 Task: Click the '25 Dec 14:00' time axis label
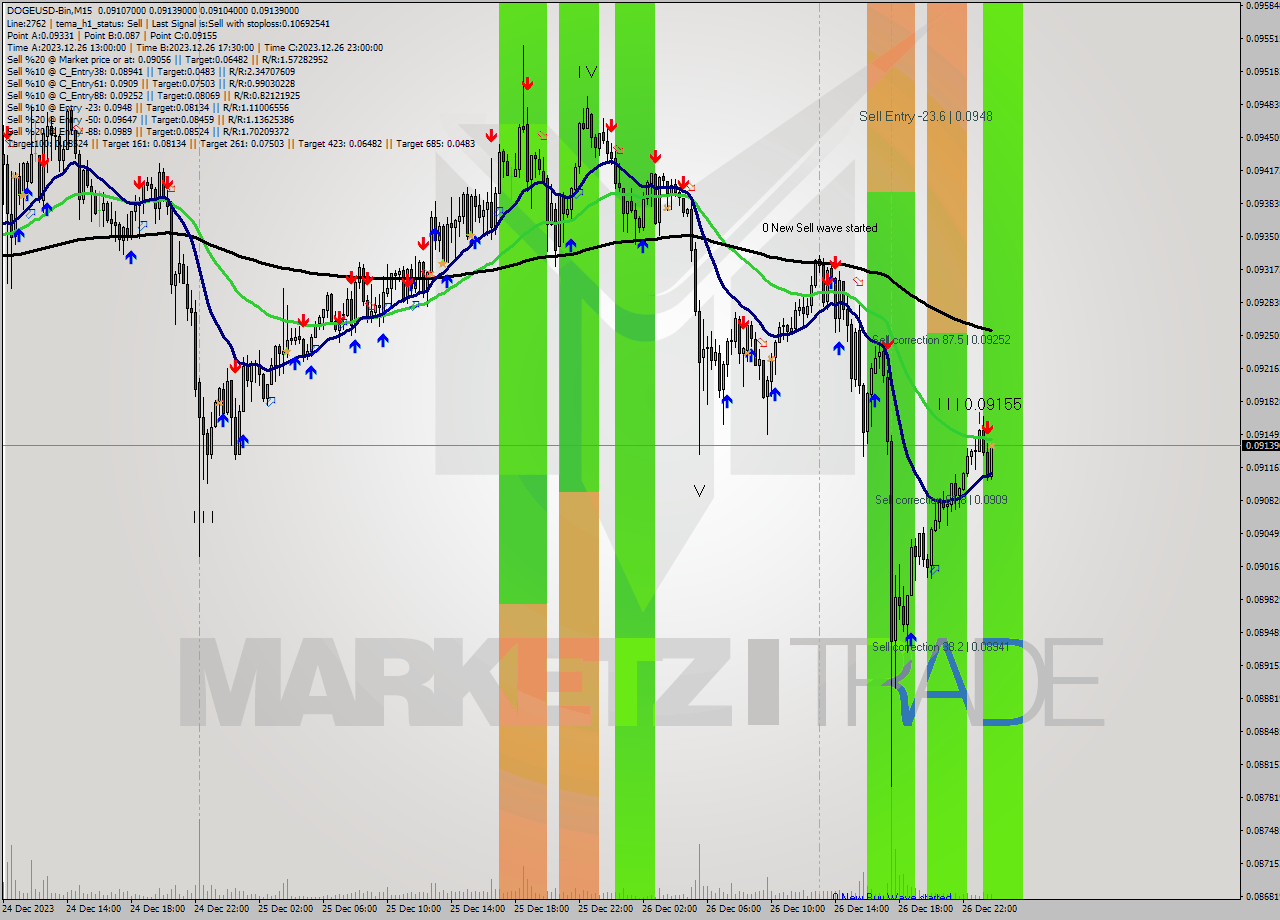[x=477, y=909]
